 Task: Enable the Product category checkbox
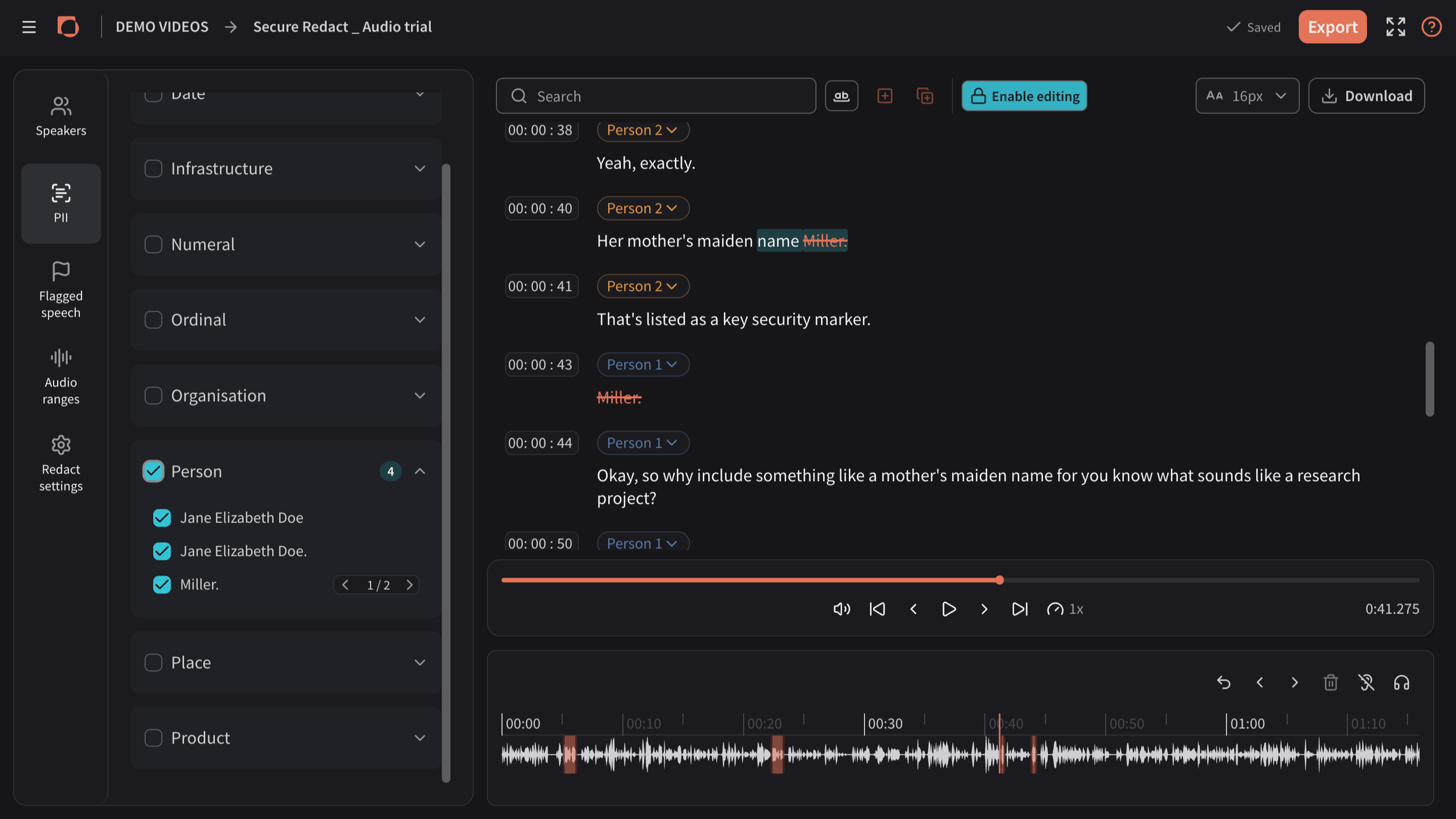(153, 738)
